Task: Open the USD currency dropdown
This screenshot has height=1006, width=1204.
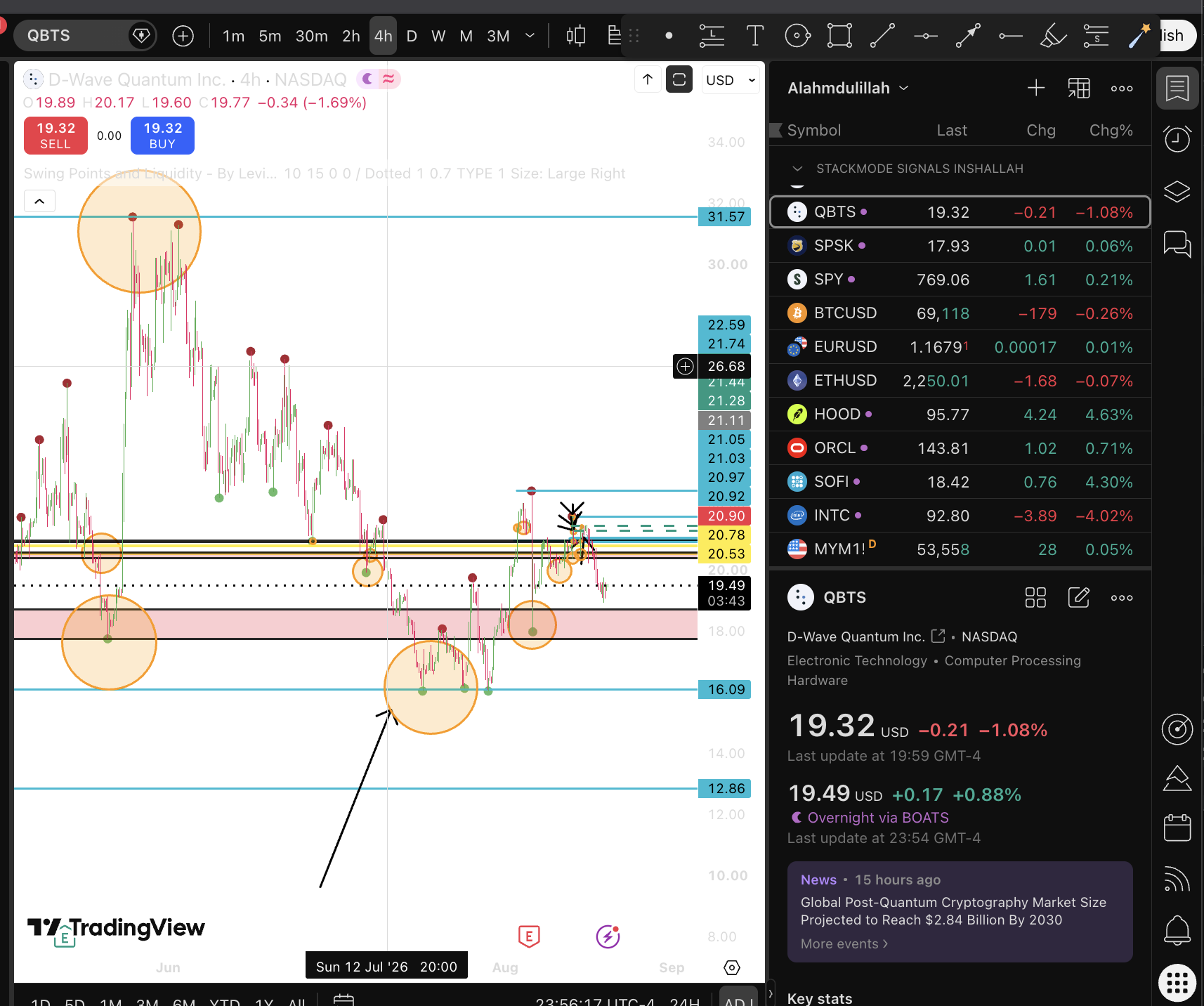Action: 731,80
